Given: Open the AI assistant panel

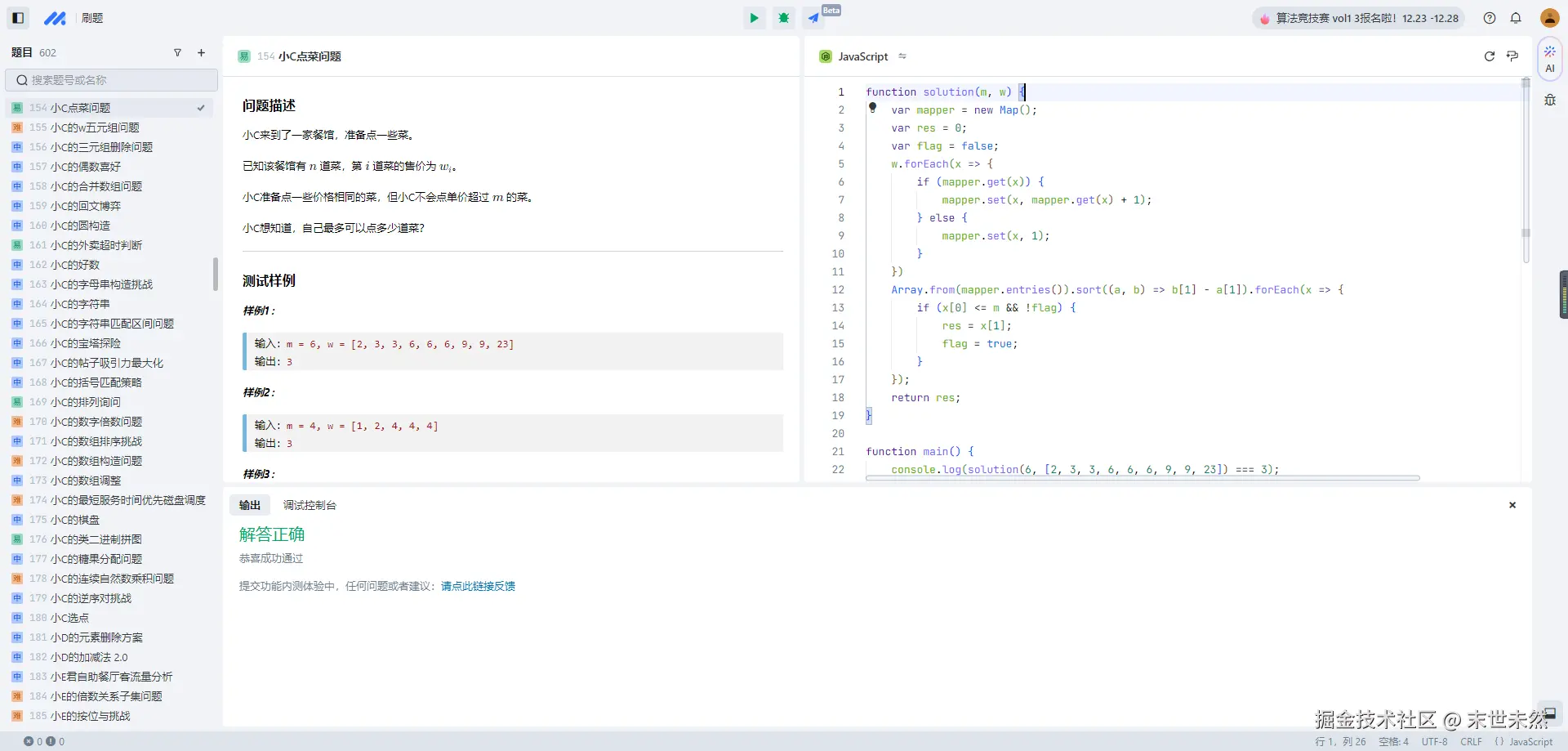Looking at the screenshot, I should coord(1549,59).
